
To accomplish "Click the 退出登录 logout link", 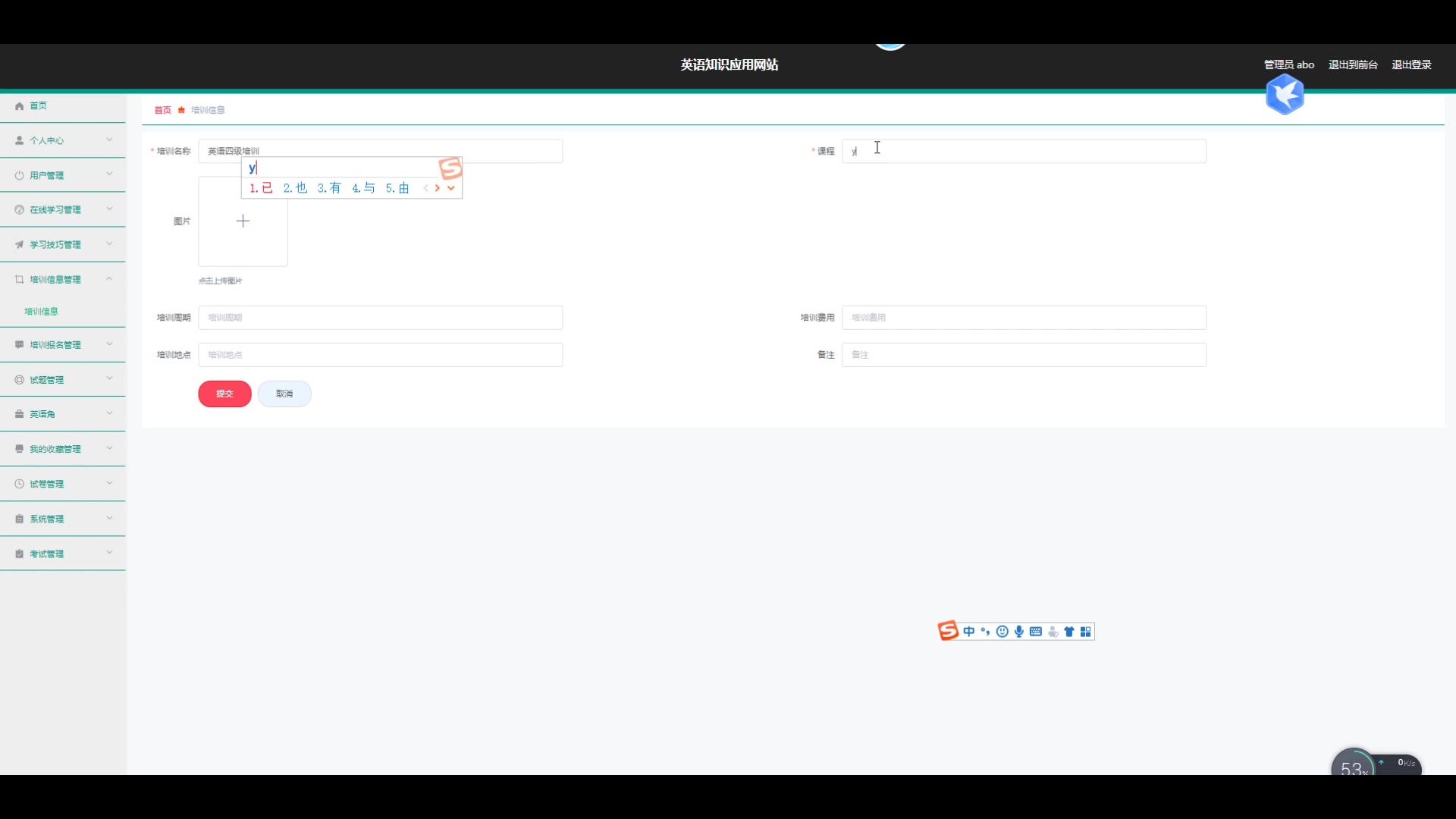I will pyautogui.click(x=1411, y=64).
